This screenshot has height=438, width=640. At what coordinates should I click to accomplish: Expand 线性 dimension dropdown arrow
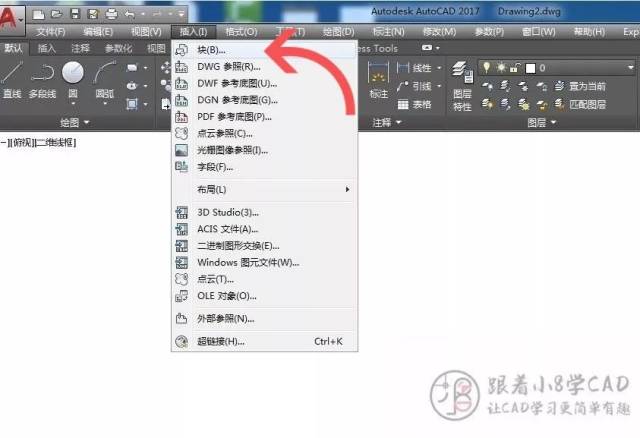(439, 68)
